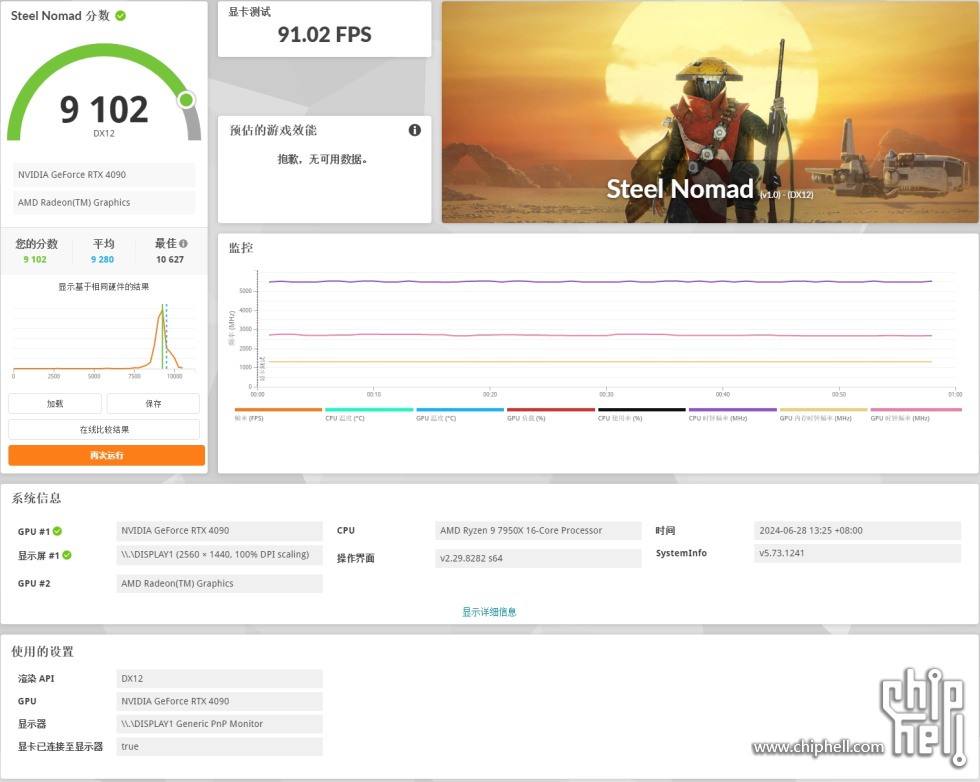Select GPU #2 AMD Radeon(TM) Graphics value

pyautogui.click(x=219, y=583)
